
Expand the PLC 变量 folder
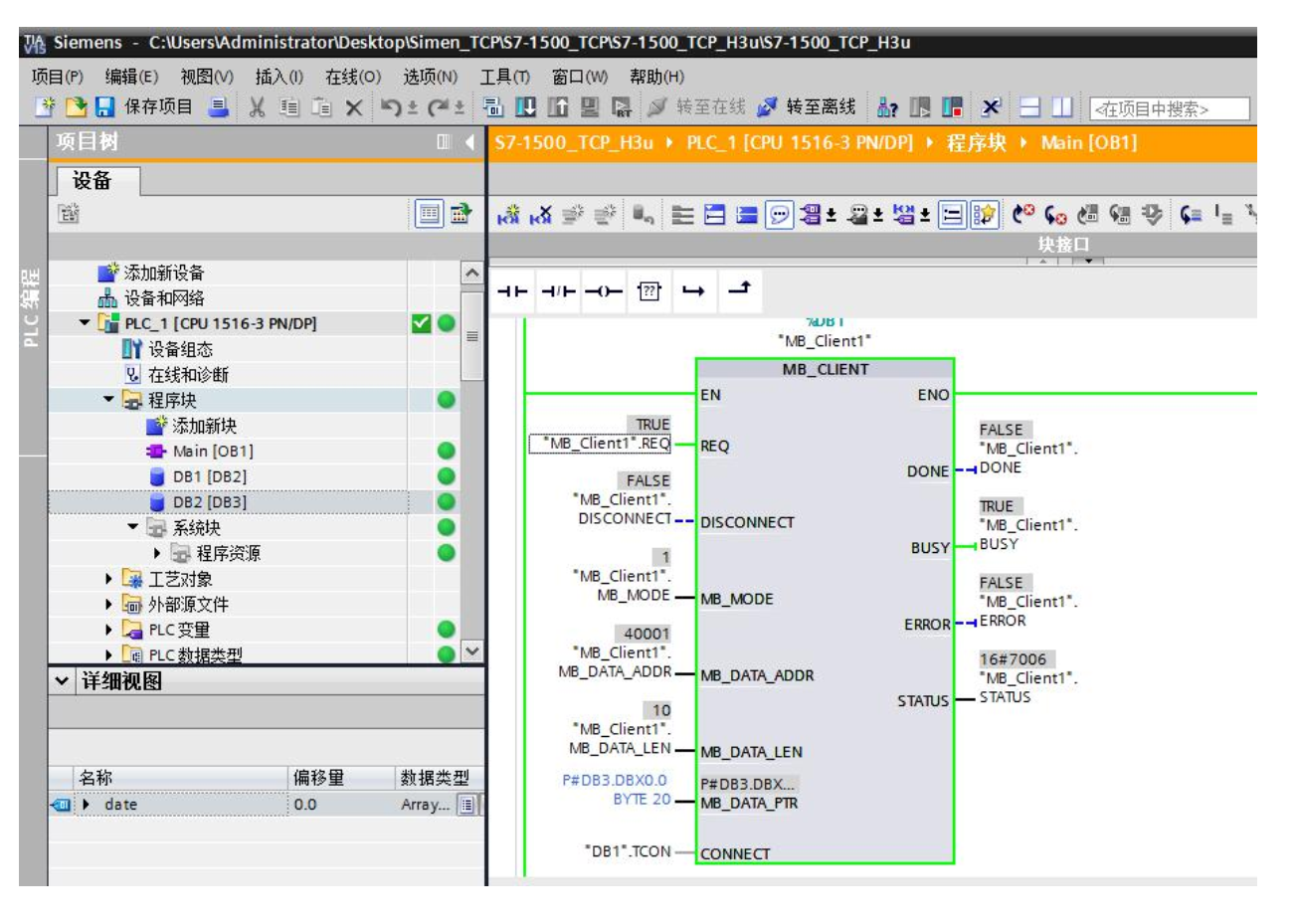pos(108,630)
